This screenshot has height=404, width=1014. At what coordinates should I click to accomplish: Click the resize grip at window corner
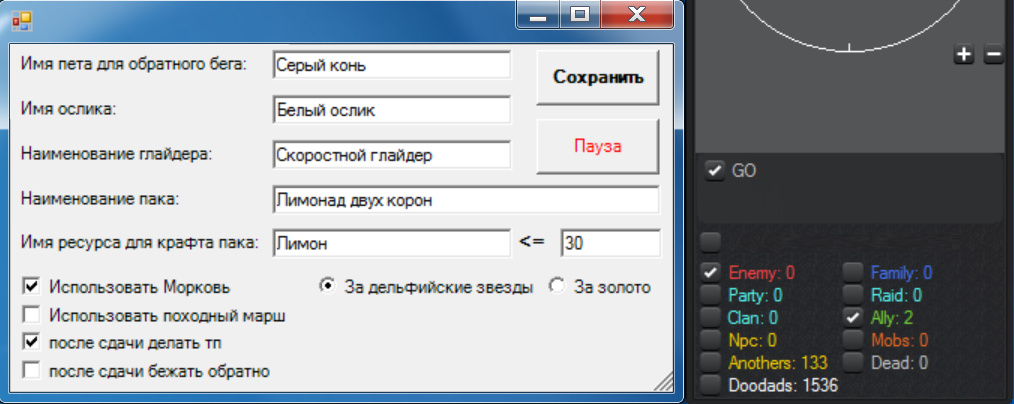tap(663, 381)
